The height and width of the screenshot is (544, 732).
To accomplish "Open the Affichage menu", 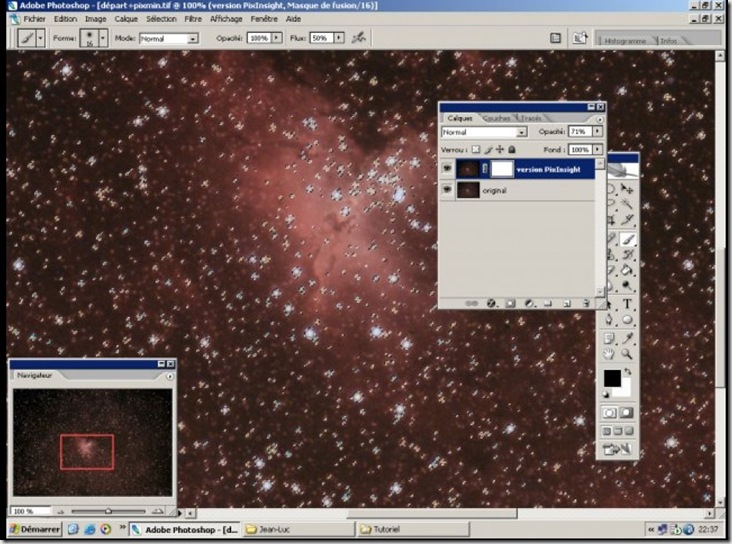I will click(226, 19).
